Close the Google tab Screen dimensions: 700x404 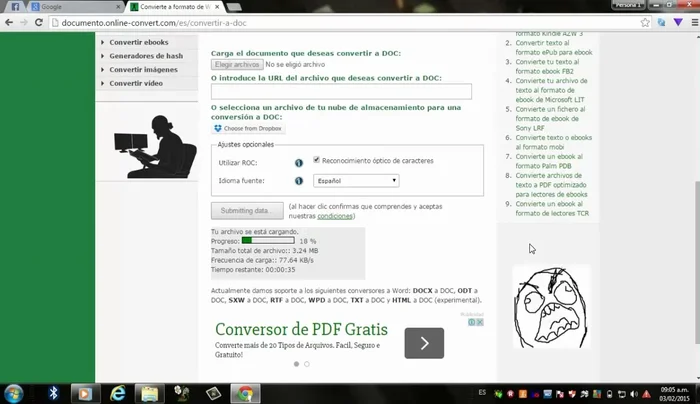coord(118,7)
